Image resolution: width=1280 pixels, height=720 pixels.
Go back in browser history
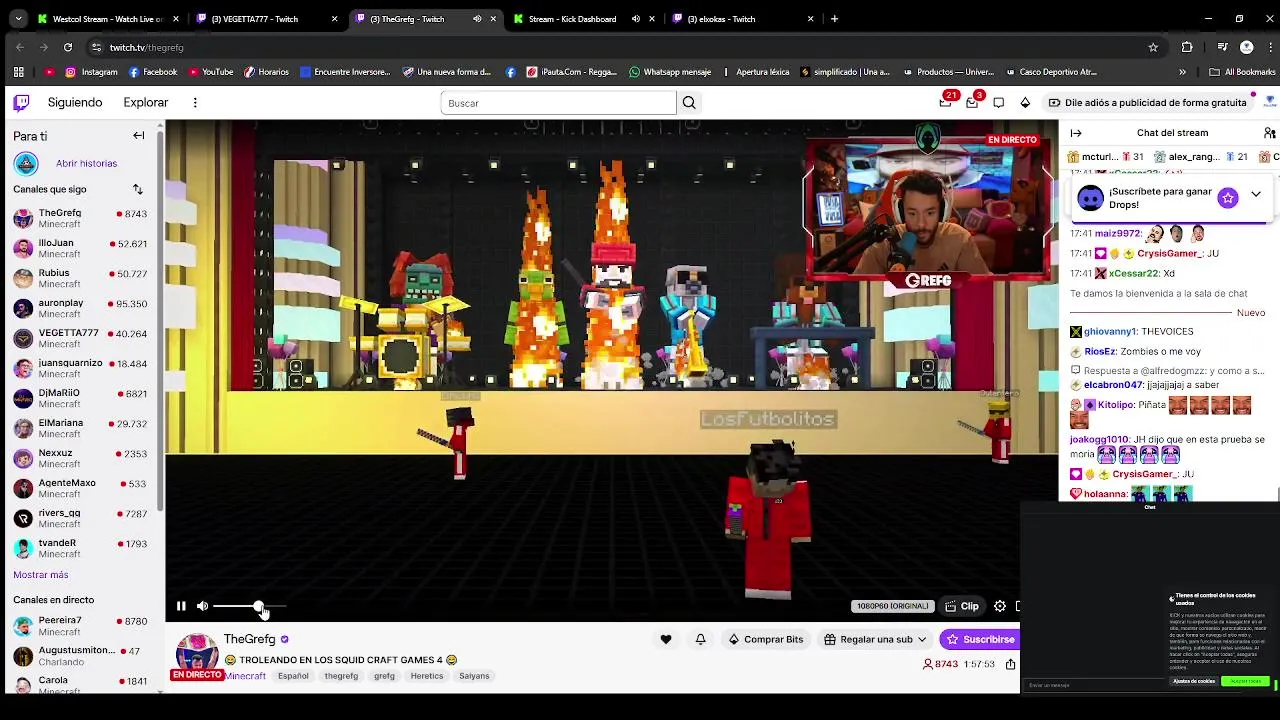pos(20,47)
